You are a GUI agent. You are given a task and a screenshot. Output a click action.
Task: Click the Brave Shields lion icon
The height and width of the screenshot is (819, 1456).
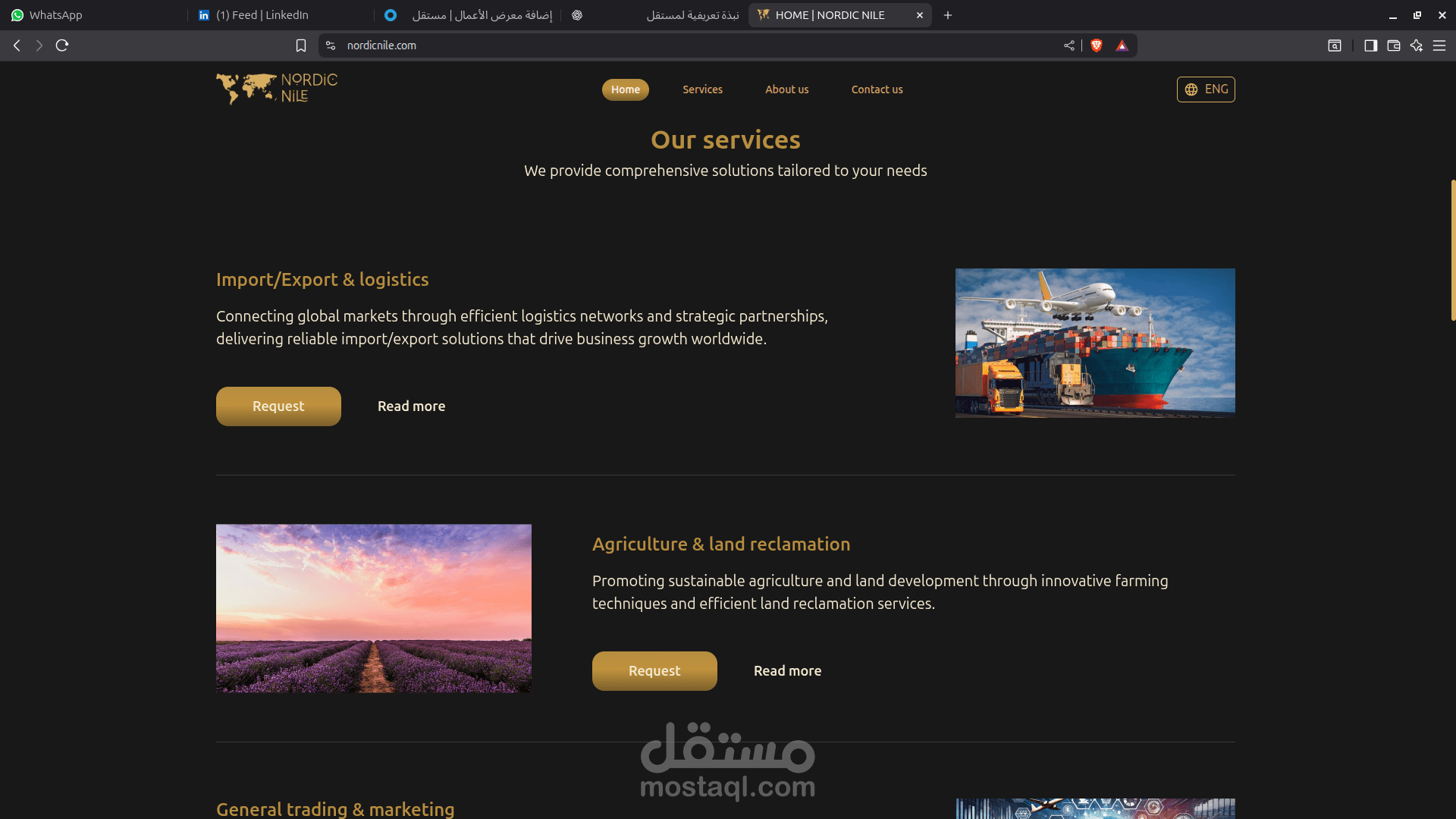tap(1096, 45)
